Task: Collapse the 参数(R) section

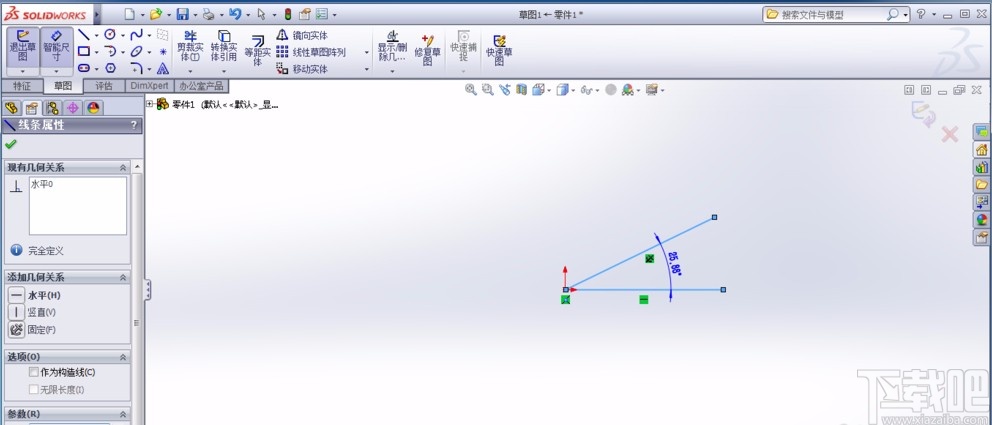Action: [123, 414]
